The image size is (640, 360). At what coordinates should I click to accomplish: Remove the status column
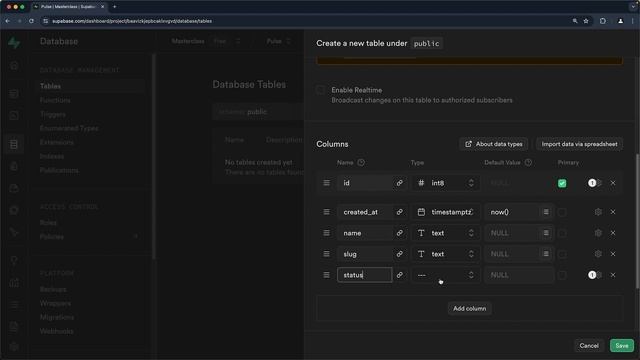click(613, 275)
